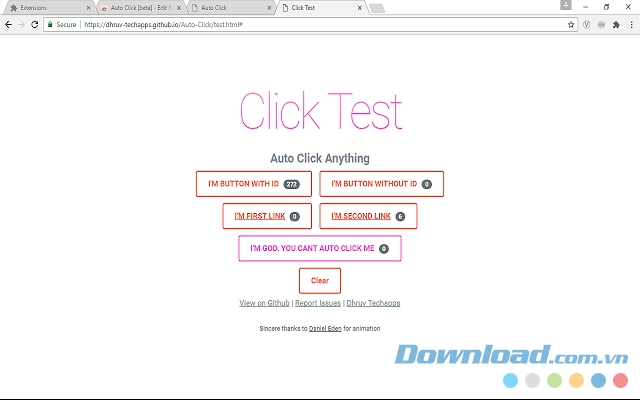This screenshot has width=640, height=400.
Task: Click I'M GOD. YOU CANT AUTO CLICK ME
Action: point(320,249)
